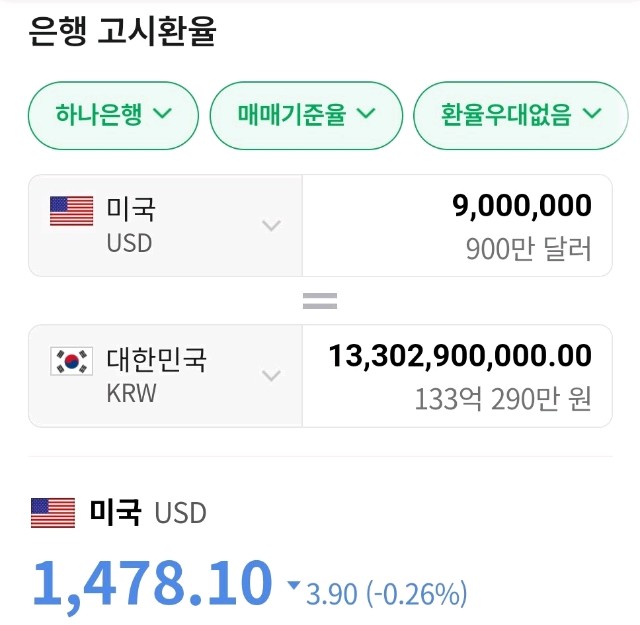
Task: Click the 13,302,900,000.00 amount field
Action: tap(460, 356)
